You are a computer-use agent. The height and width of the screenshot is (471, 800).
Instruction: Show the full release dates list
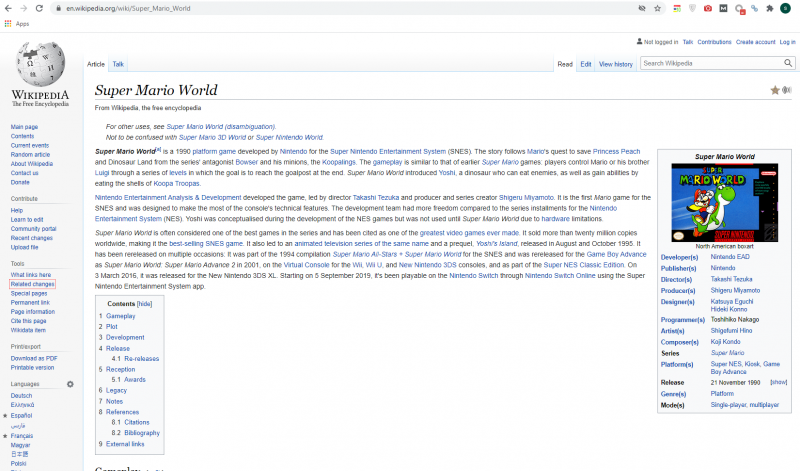tap(778, 382)
